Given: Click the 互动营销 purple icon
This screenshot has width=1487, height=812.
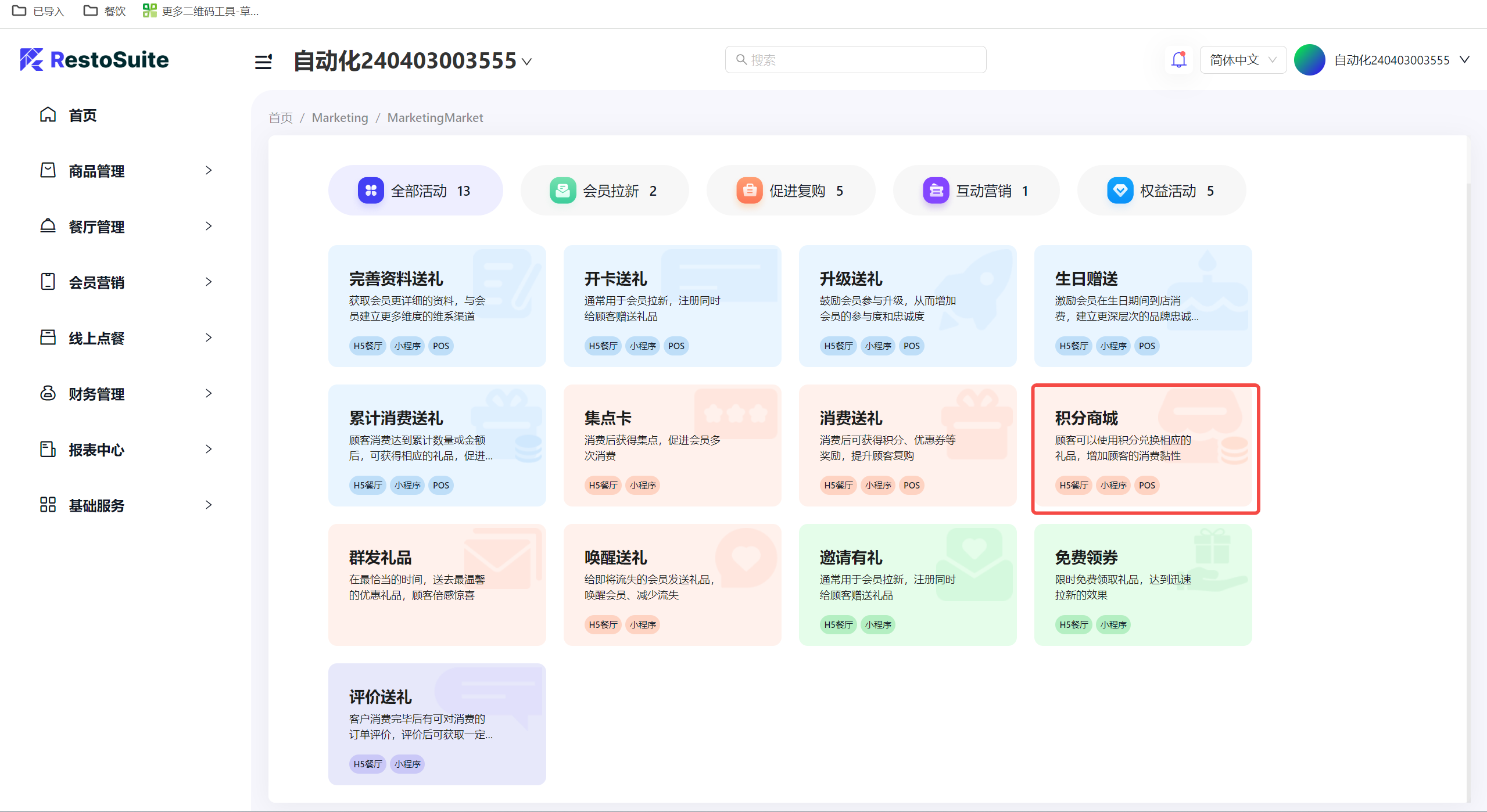Looking at the screenshot, I should pos(936,191).
